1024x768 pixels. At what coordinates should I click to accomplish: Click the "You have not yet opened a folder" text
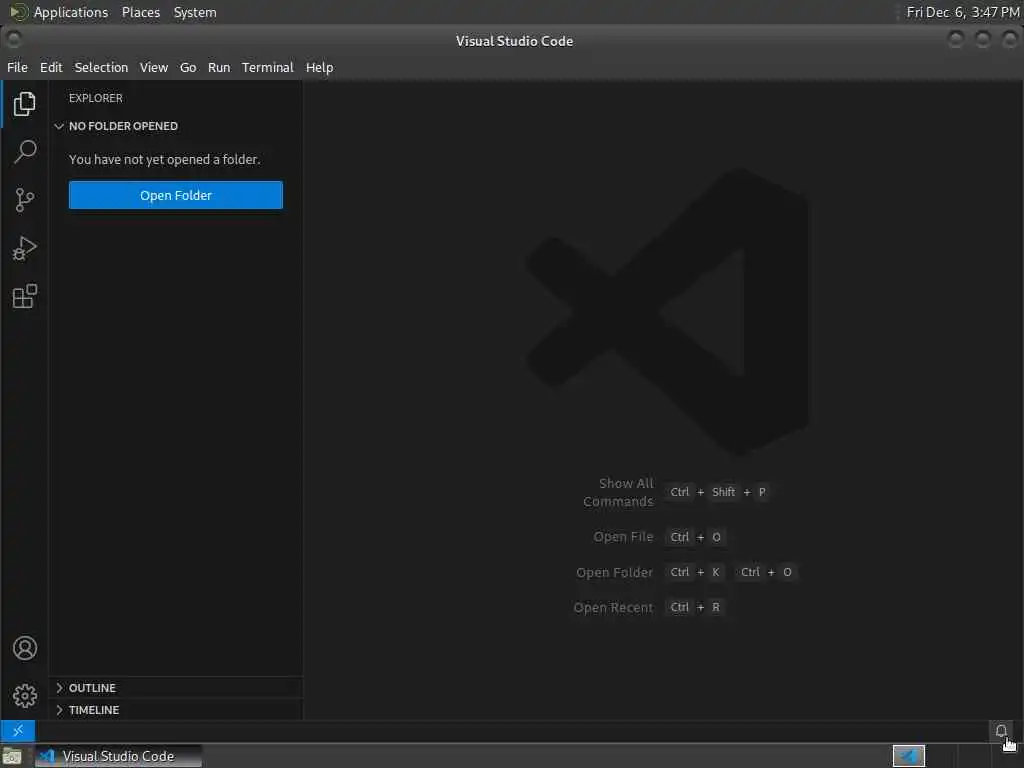(x=165, y=159)
